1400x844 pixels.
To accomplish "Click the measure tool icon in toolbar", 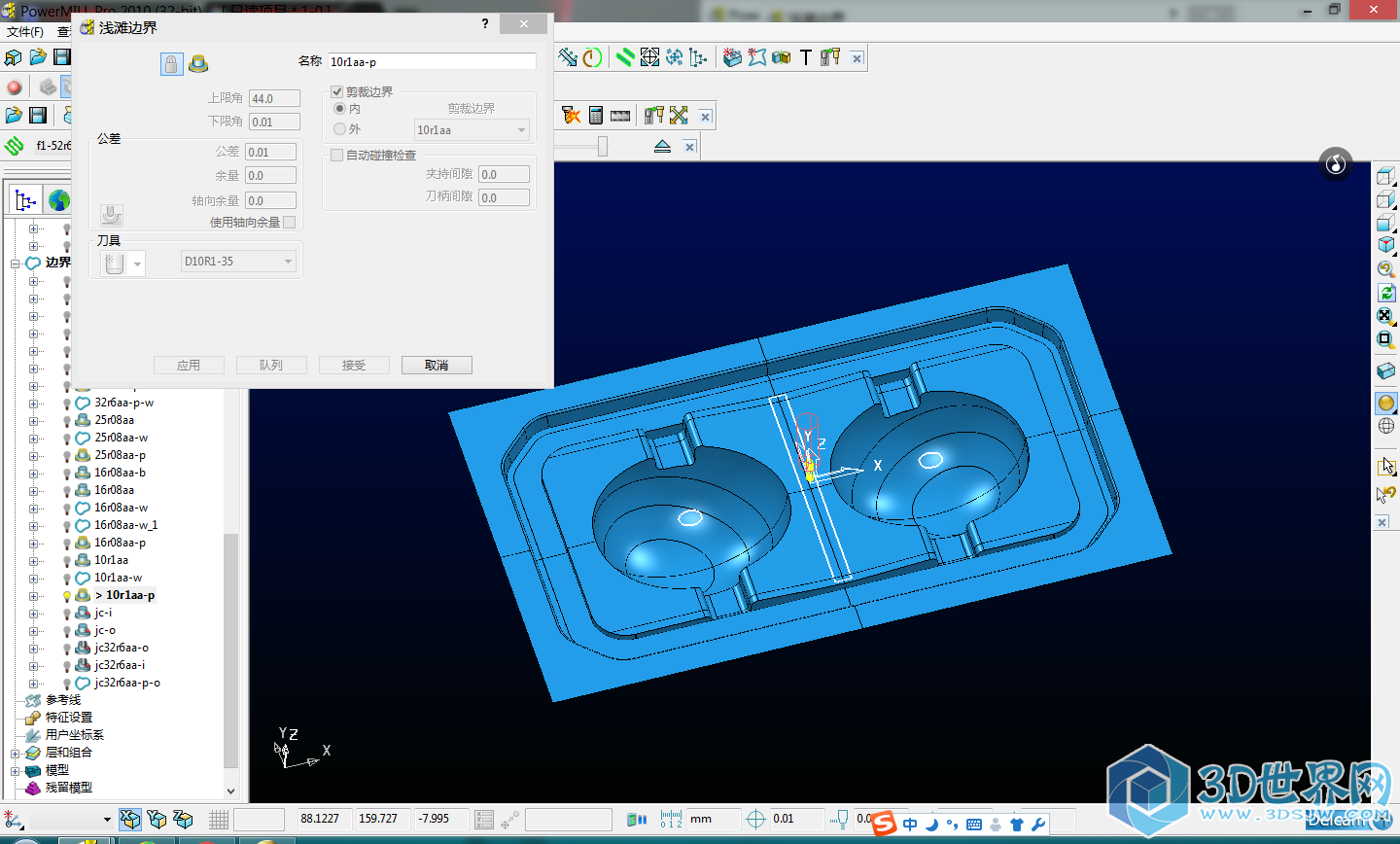I will [568, 57].
